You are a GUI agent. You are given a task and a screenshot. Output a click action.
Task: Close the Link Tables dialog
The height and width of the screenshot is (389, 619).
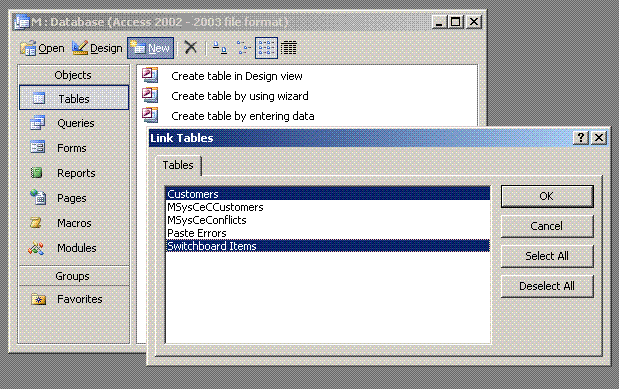[x=599, y=137]
